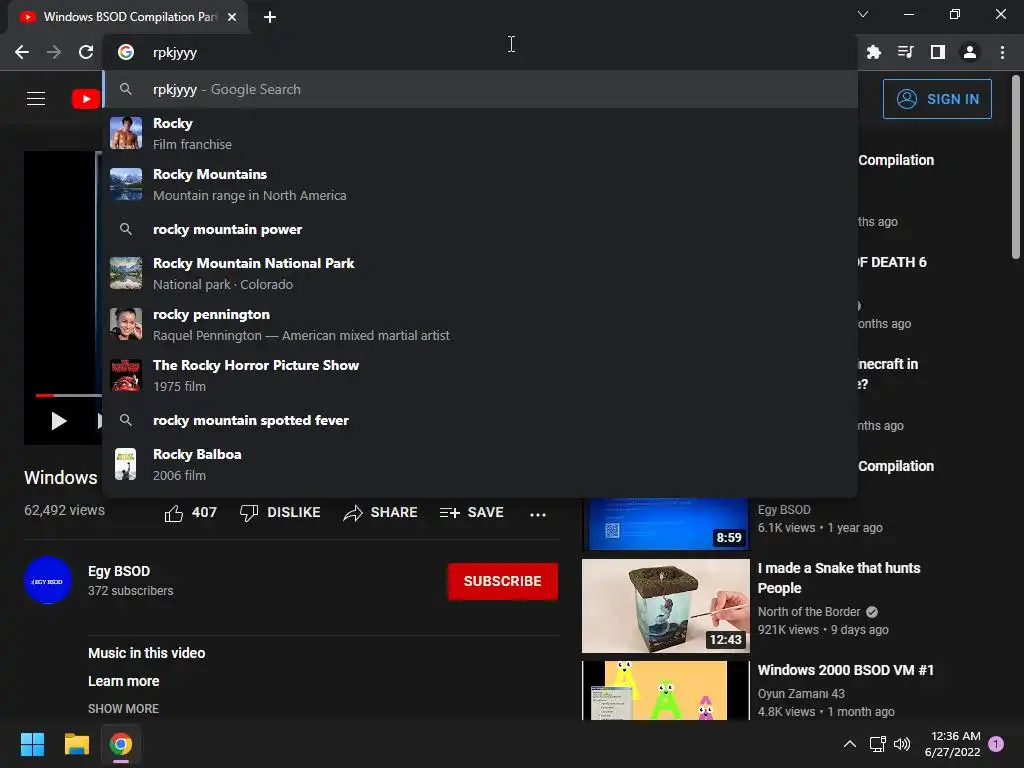Reload the current page

86,52
